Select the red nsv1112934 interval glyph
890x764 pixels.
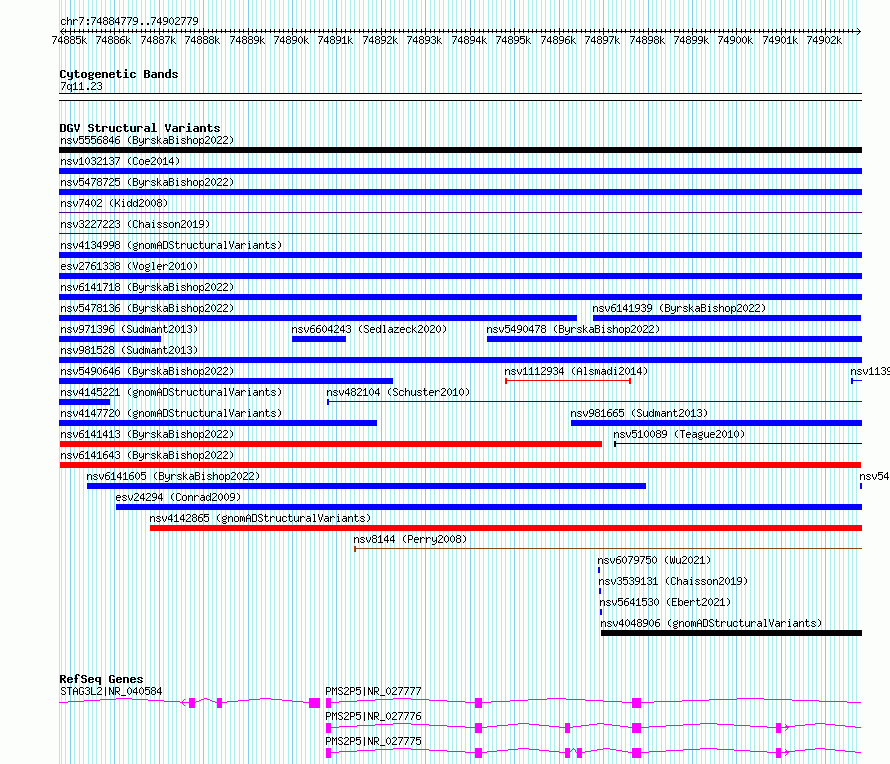coord(568,381)
